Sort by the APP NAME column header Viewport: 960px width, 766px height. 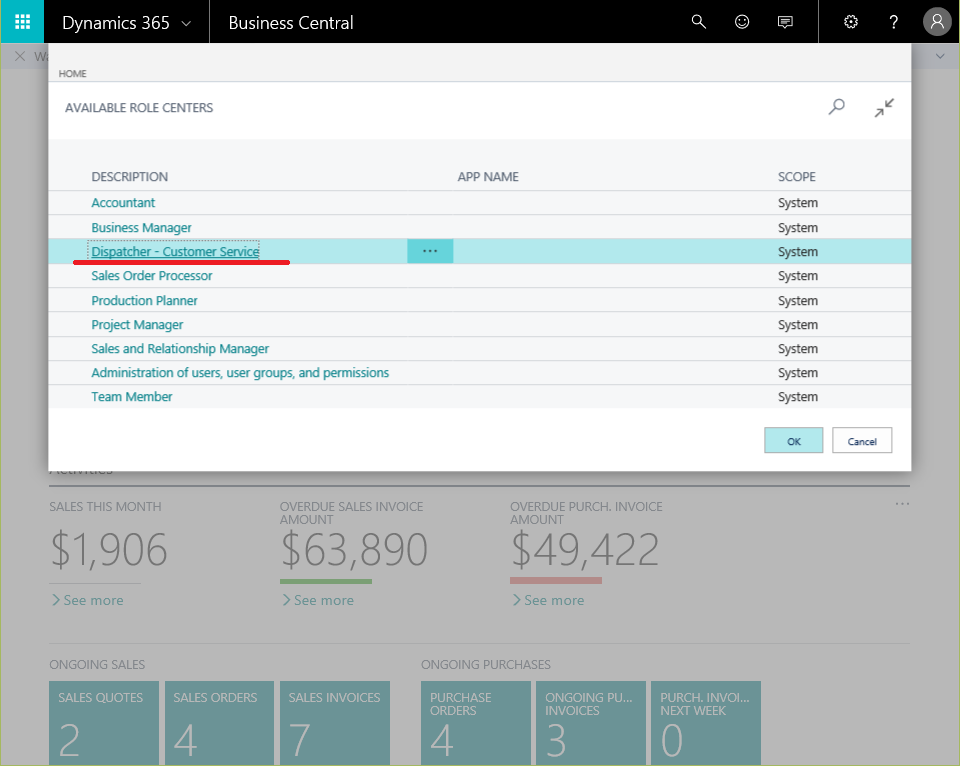[x=488, y=177]
